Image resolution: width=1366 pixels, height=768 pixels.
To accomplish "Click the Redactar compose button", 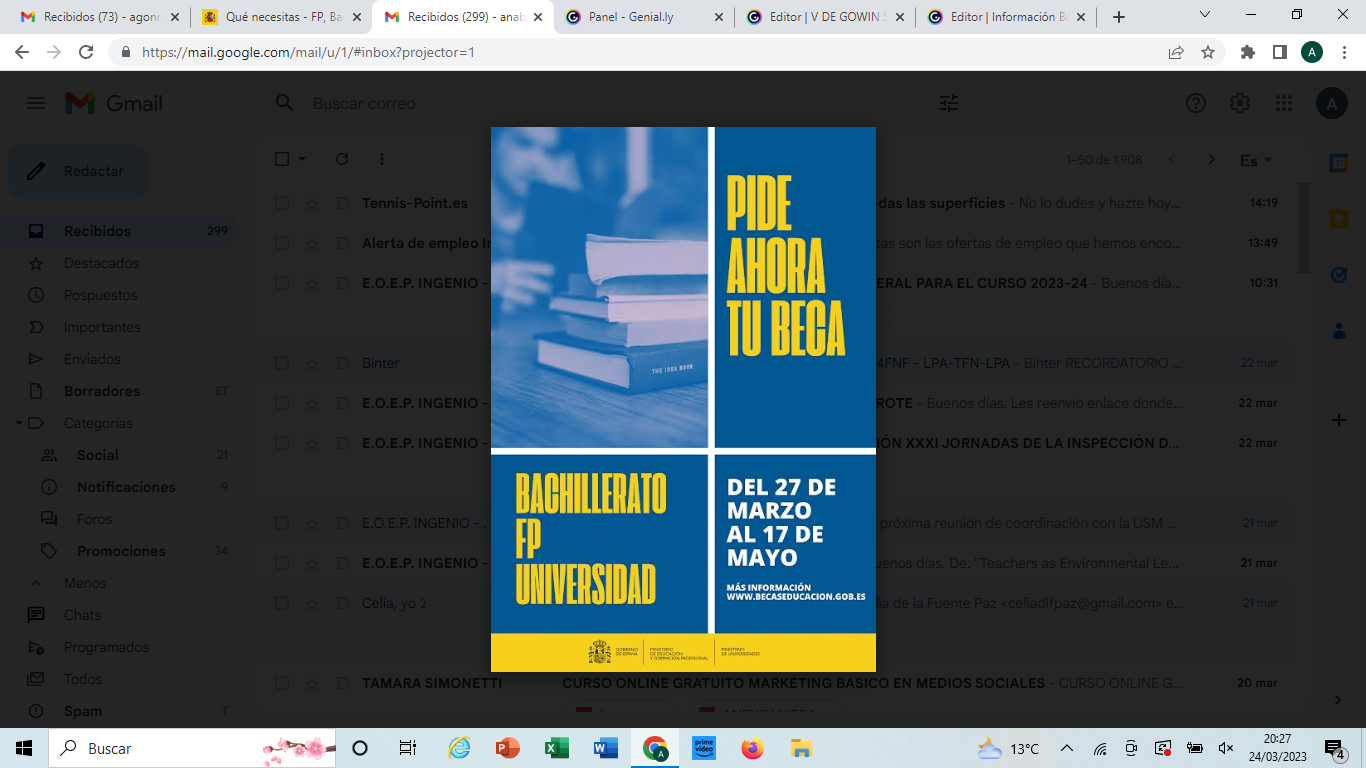I will click(78, 171).
